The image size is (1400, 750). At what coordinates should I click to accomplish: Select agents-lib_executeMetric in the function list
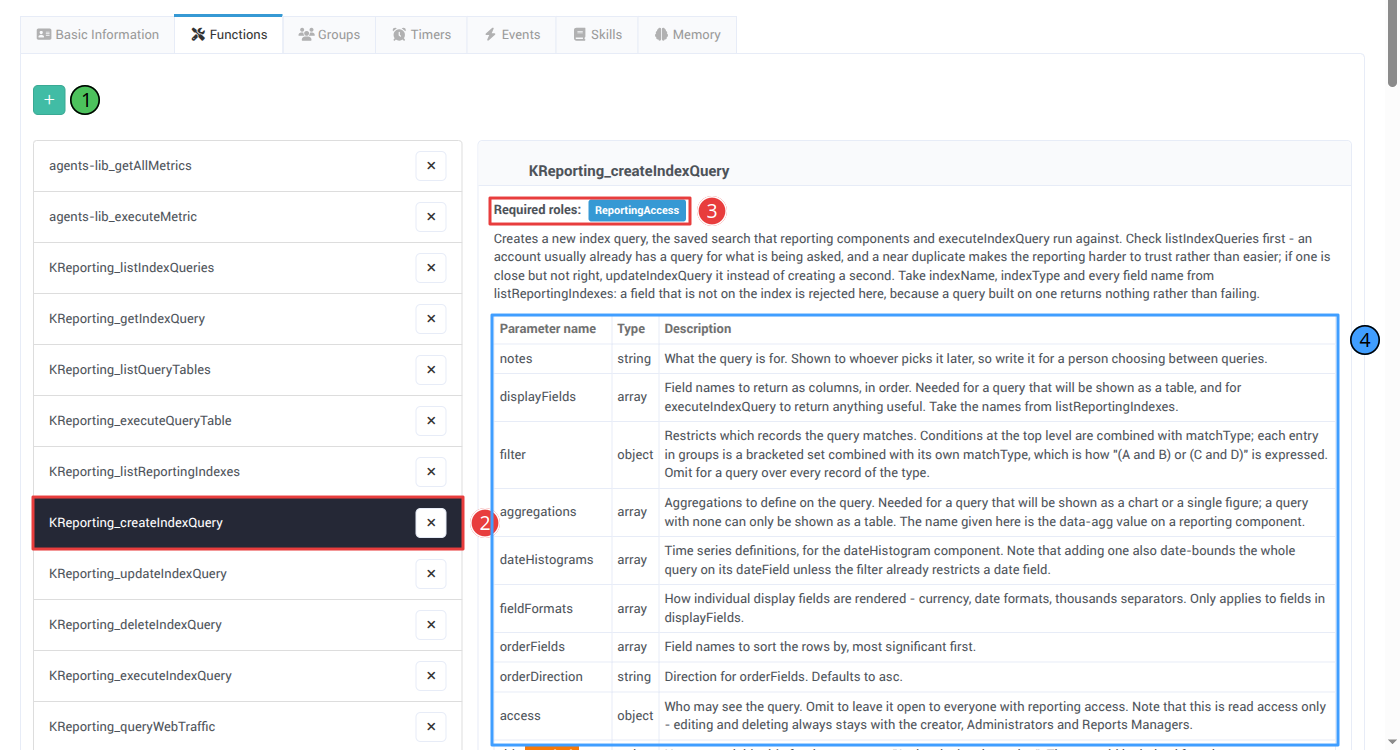248,217
